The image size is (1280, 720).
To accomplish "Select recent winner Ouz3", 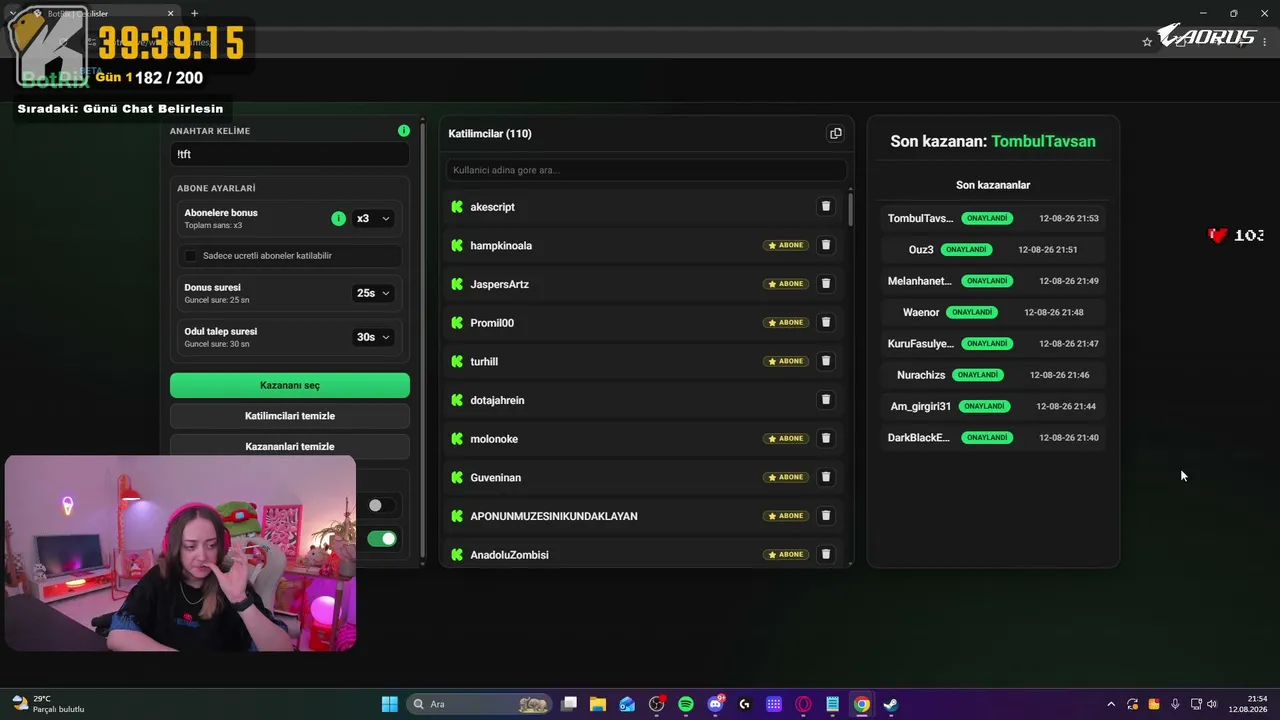I will click(x=921, y=249).
